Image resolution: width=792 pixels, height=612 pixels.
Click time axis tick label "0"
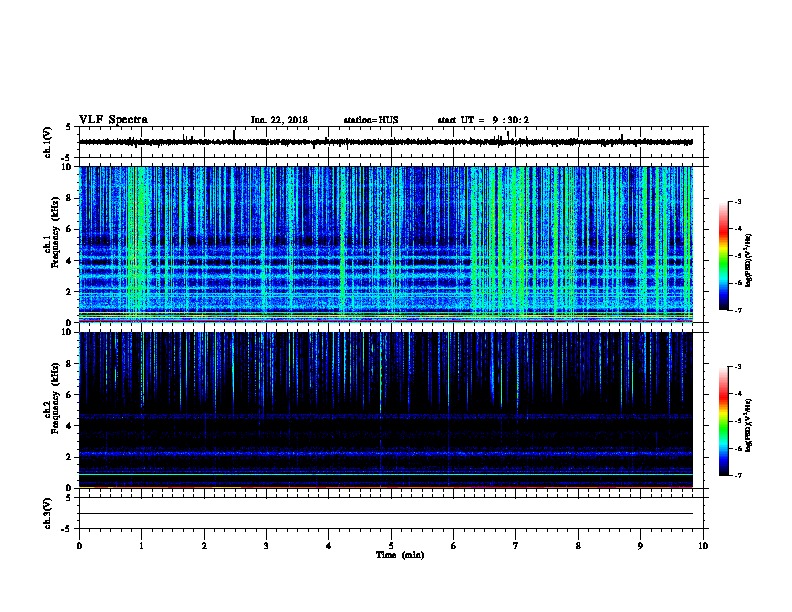[79, 545]
